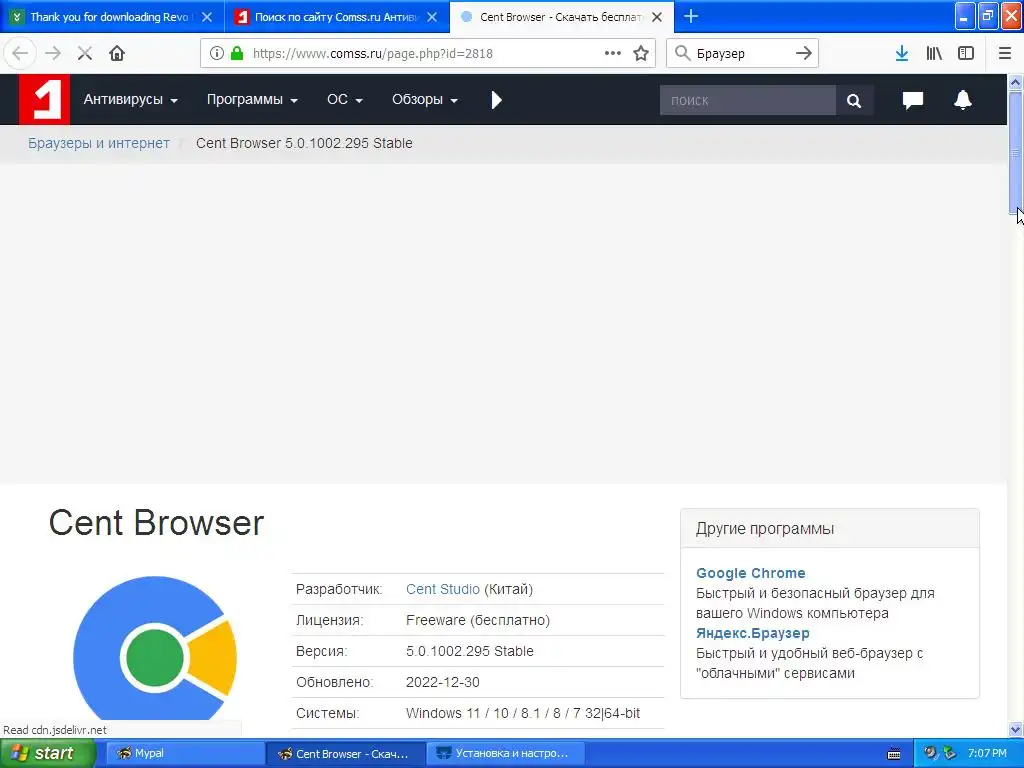Viewport: 1024px width, 768px height.
Task: Show site information via the info icon
Action: click(x=216, y=54)
